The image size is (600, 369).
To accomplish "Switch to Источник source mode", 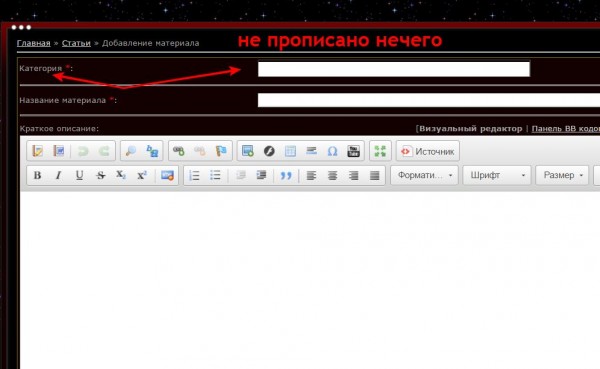I will point(428,151).
